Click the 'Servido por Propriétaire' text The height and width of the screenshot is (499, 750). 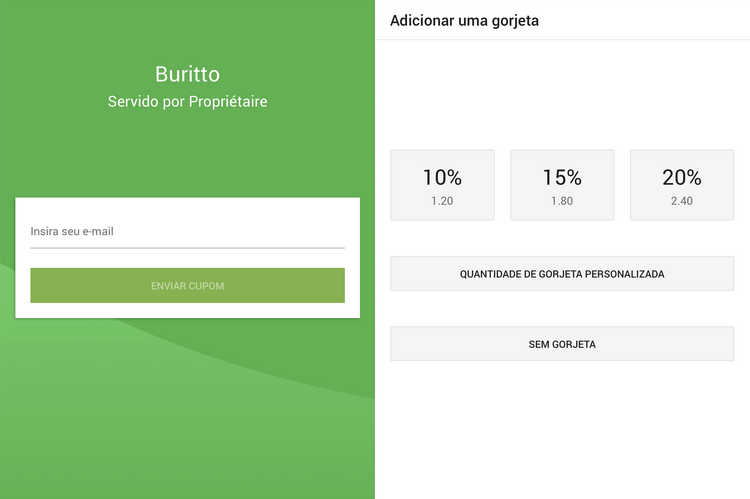click(x=187, y=102)
